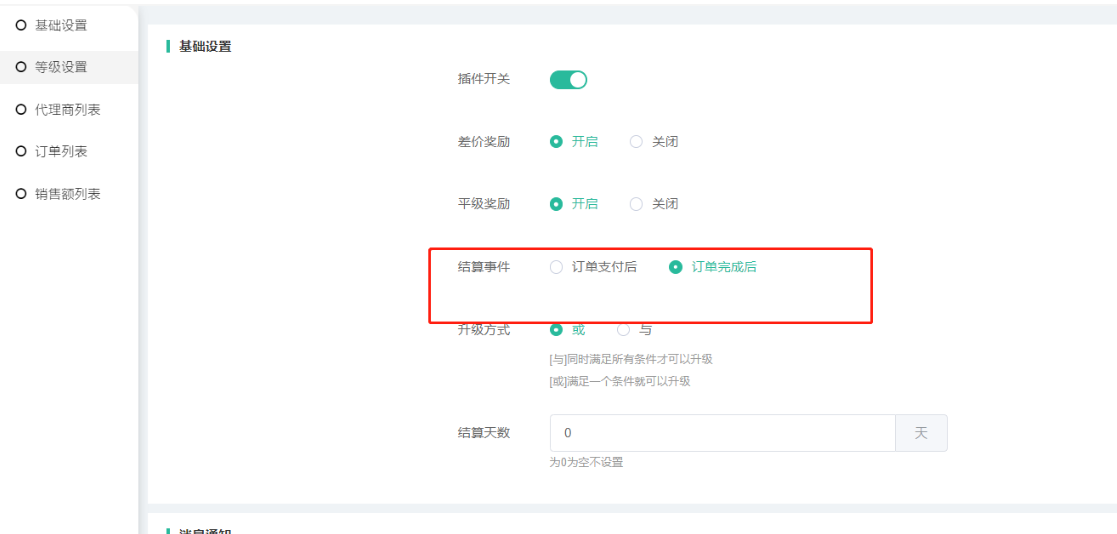Image resolution: width=1117 pixels, height=534 pixels.
Task: Go to the 等级设置 sidebar item
Action: 60,67
